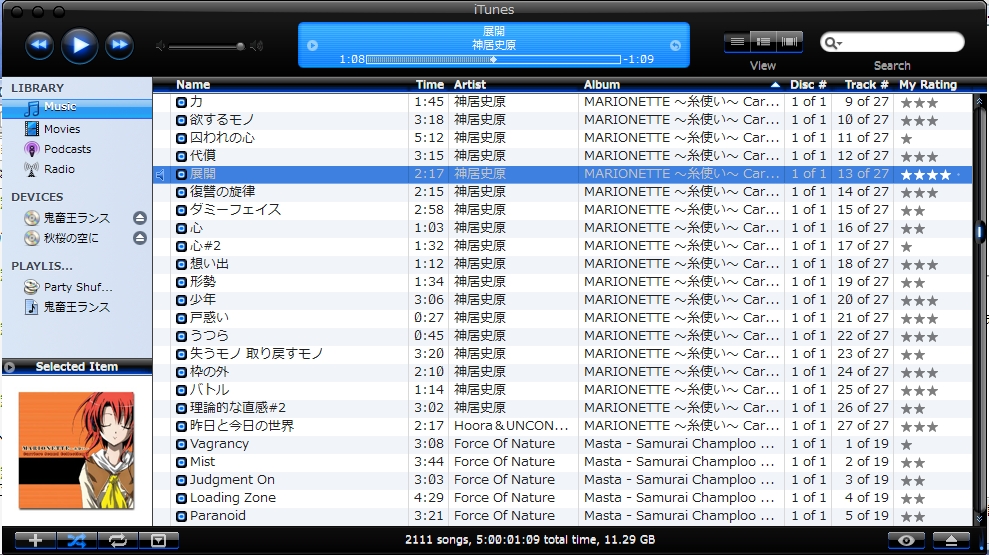Select Music in the Library
The image size is (989, 555).
point(77,108)
